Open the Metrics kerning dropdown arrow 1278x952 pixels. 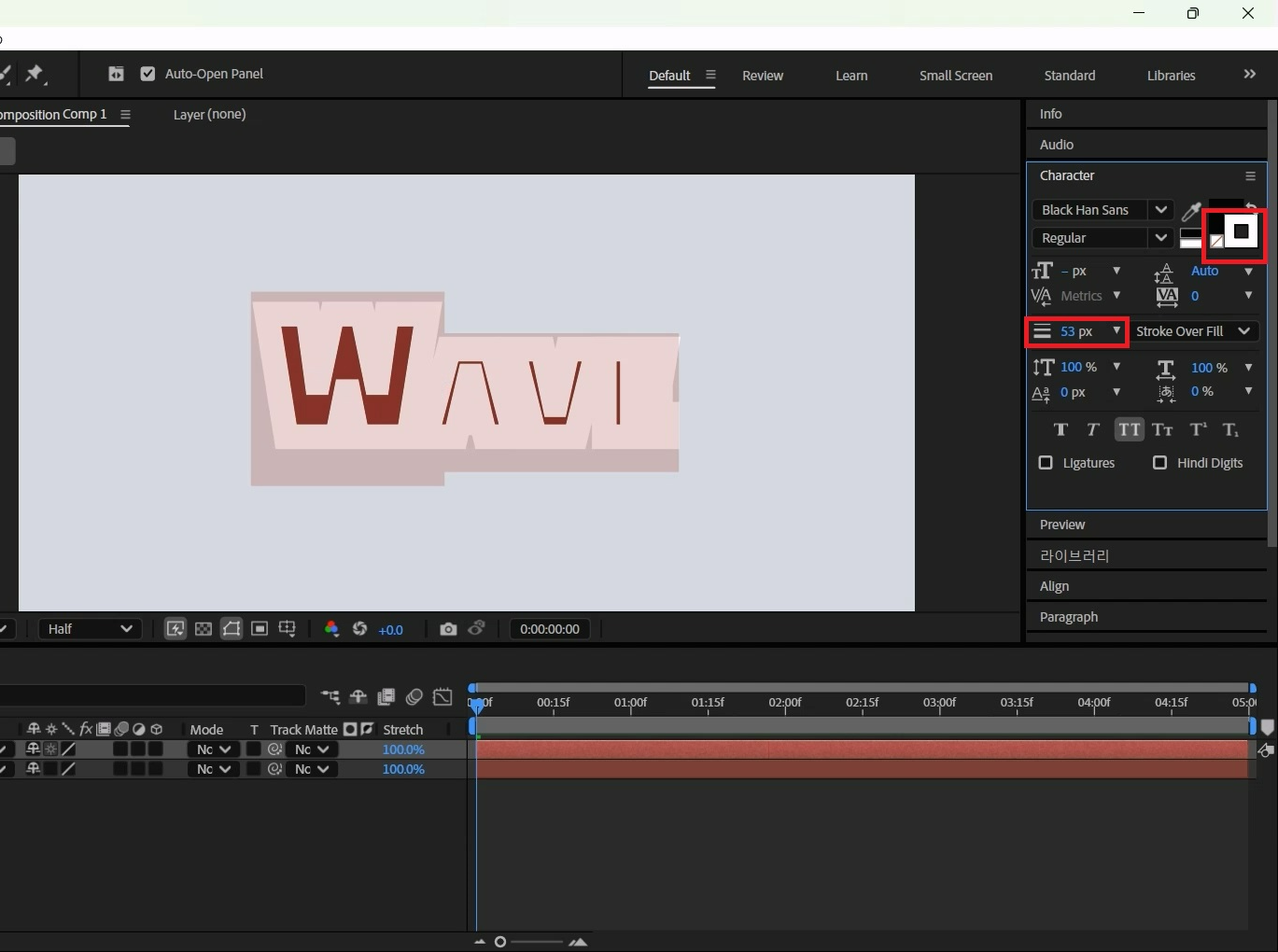tap(1116, 295)
